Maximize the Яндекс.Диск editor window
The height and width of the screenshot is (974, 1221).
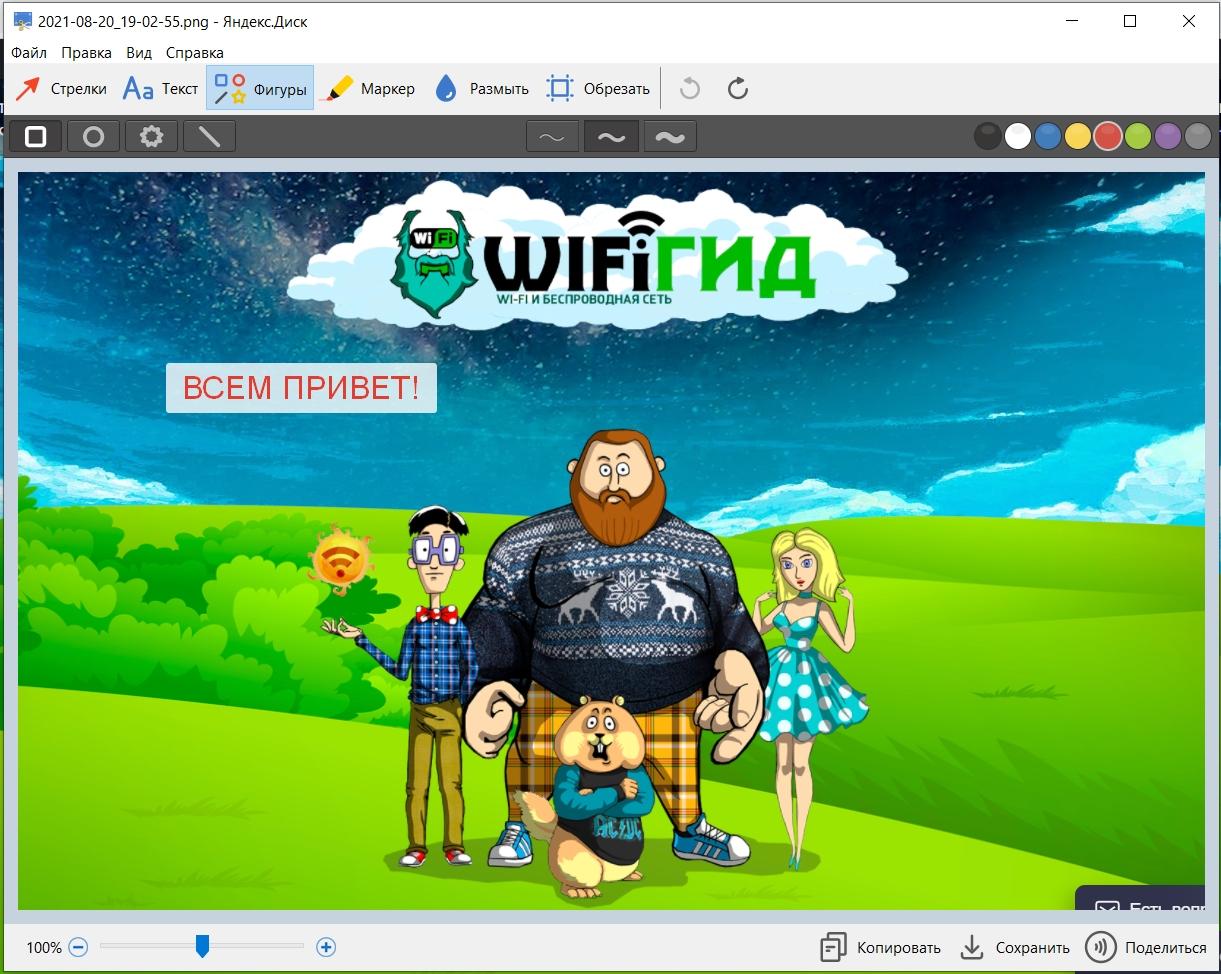click(x=1130, y=21)
